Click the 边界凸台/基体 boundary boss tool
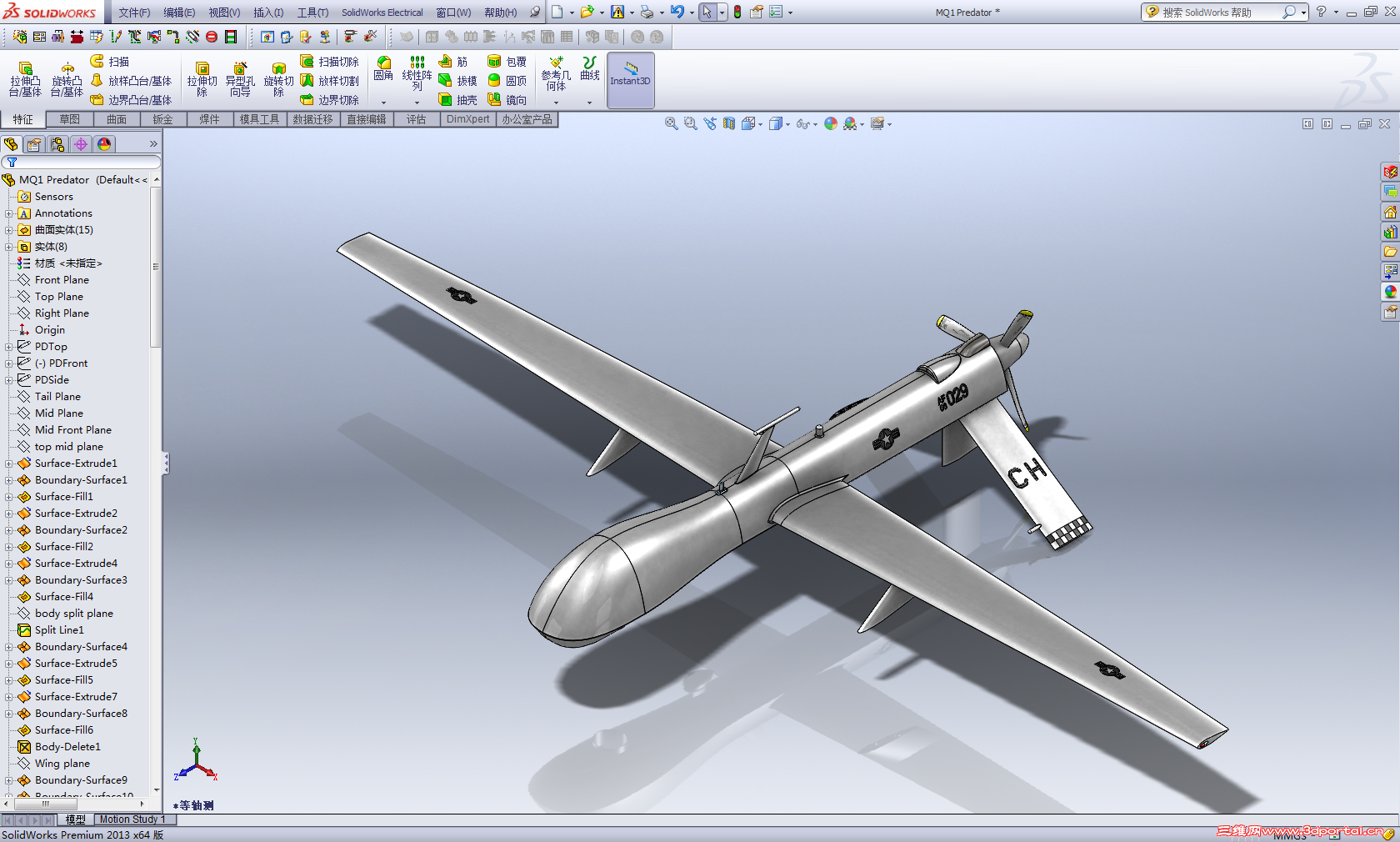The width and height of the screenshot is (1400, 842). pos(131,100)
